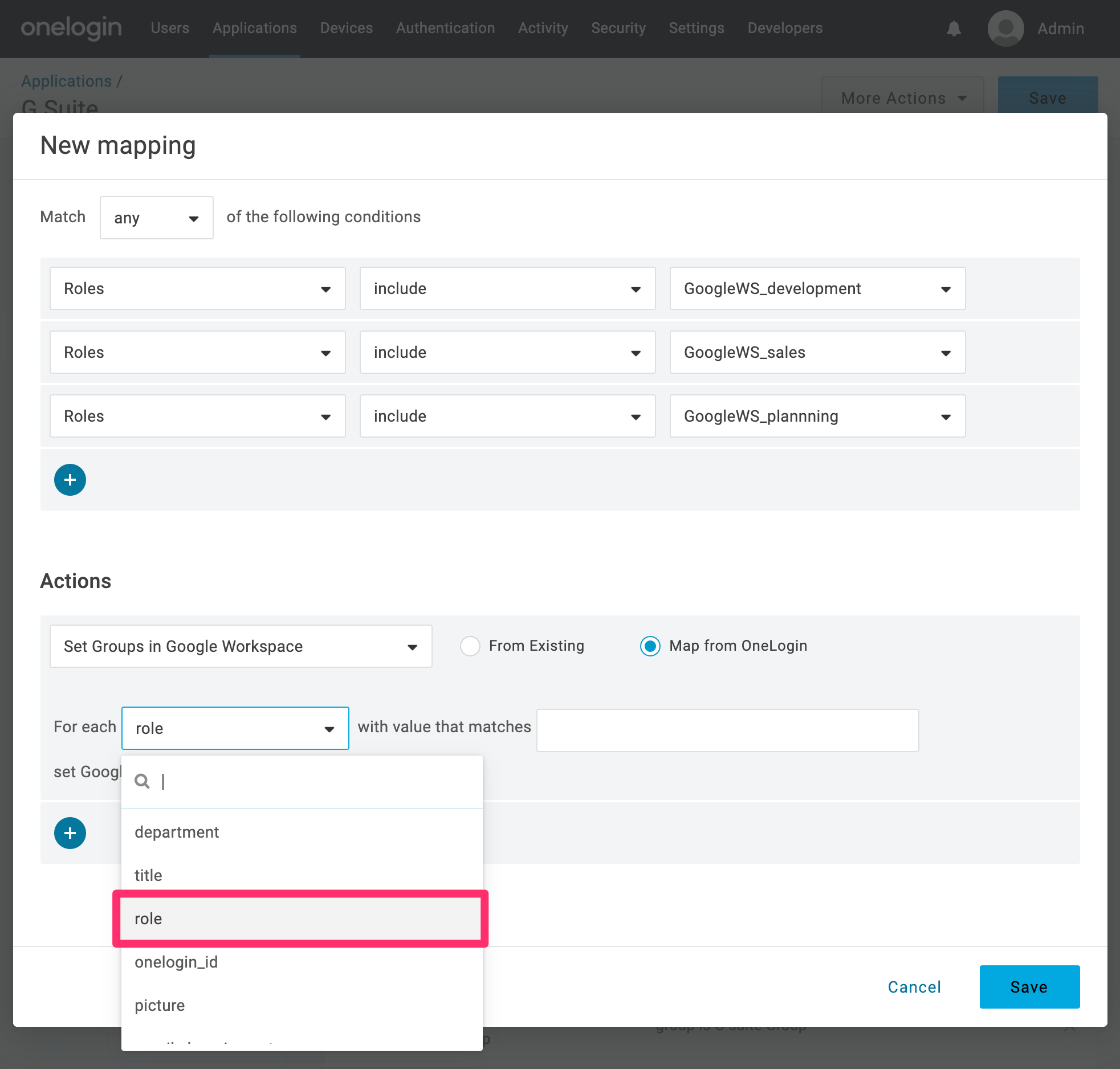Click the page Save button behind dialog

point(1048,95)
